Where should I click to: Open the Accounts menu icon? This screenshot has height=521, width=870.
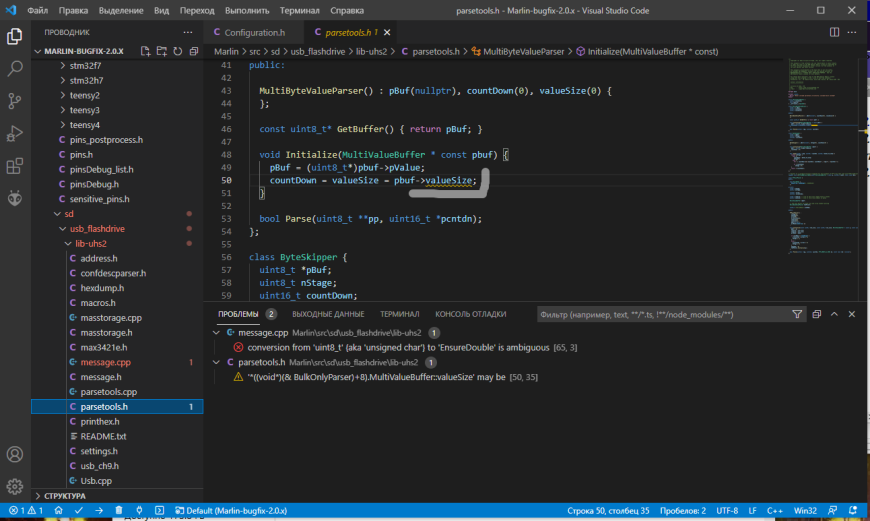click(x=14, y=454)
